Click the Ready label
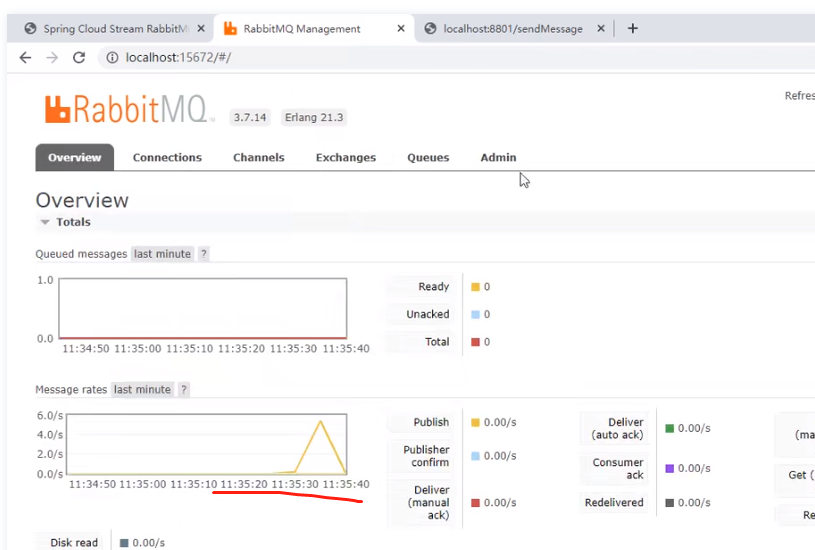This screenshot has width=815, height=550. pyautogui.click(x=433, y=287)
